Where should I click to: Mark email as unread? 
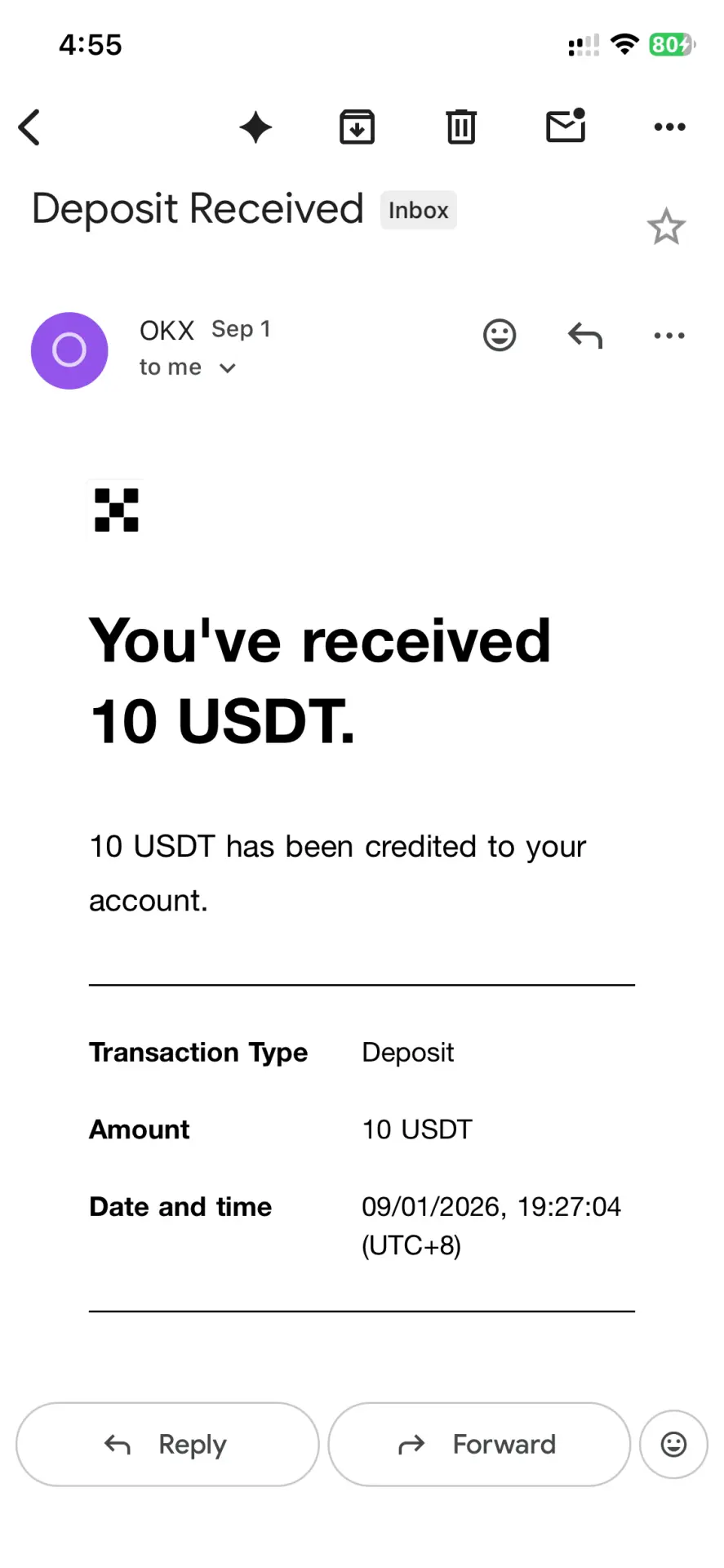(x=566, y=126)
